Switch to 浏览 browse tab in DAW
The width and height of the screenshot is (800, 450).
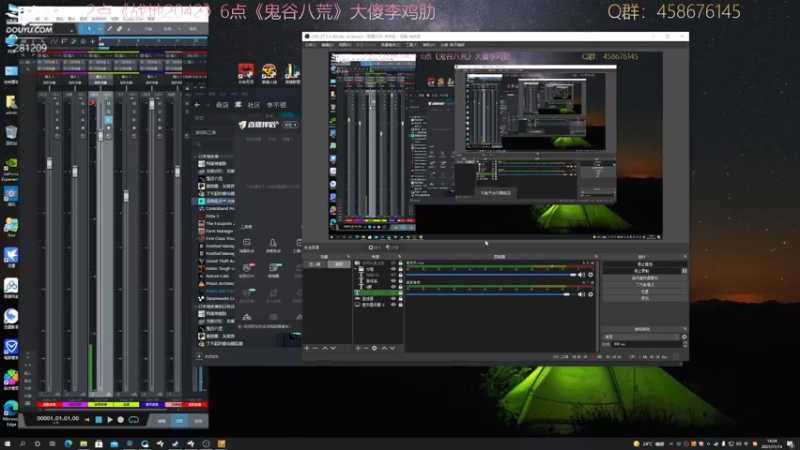coord(198,421)
